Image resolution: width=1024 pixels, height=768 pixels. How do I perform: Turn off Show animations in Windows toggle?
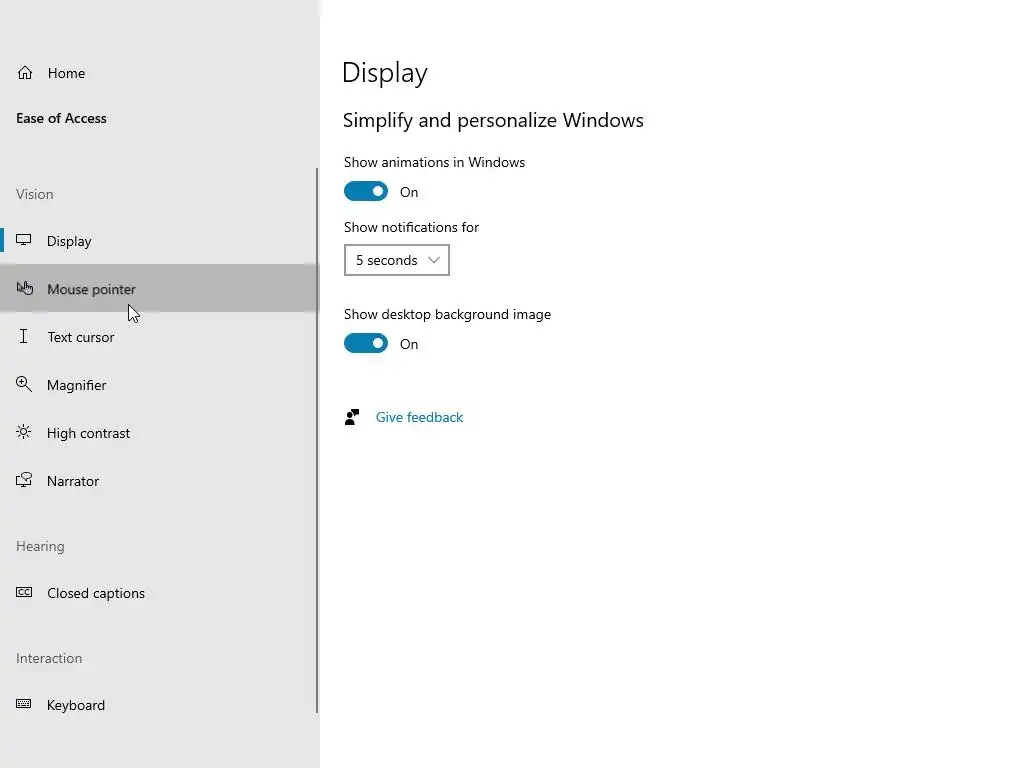pyautogui.click(x=366, y=191)
